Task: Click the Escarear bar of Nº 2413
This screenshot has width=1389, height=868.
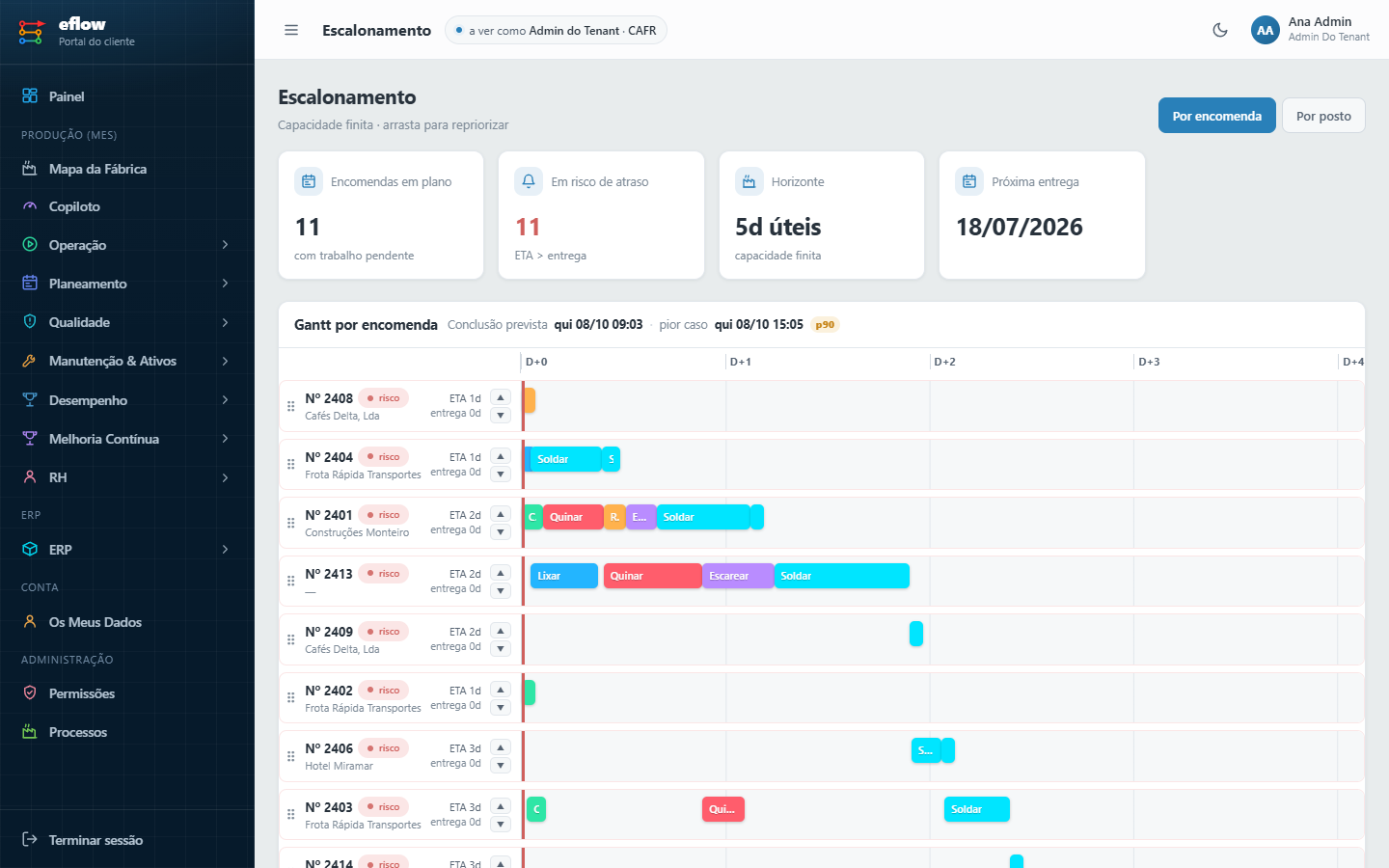Action: point(738,576)
